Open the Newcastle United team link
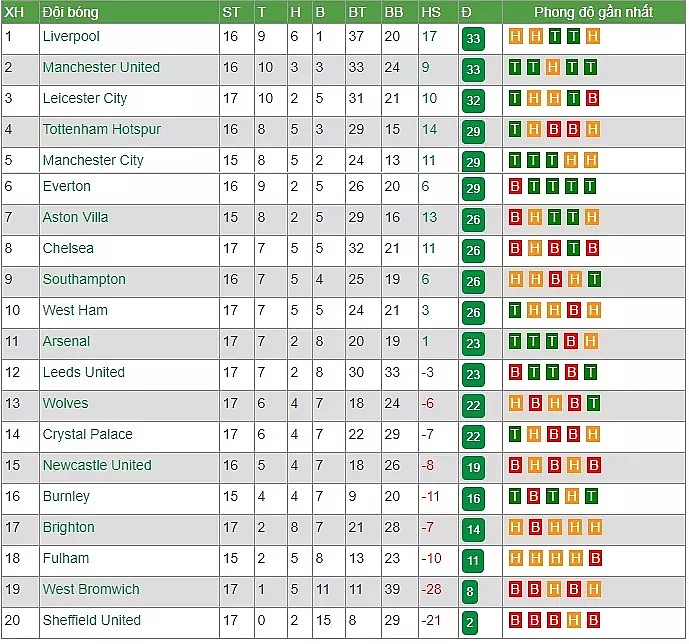The image size is (689, 644). 97,465
